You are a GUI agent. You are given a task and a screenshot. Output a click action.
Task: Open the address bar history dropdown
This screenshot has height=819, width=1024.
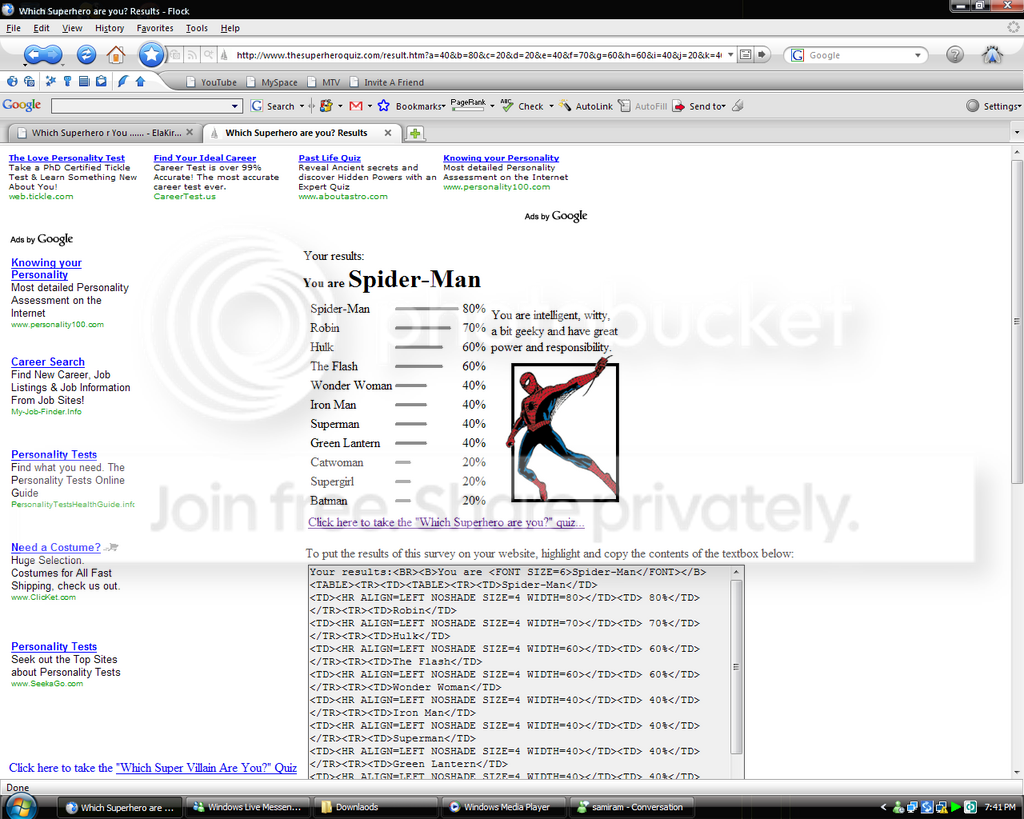coord(730,55)
